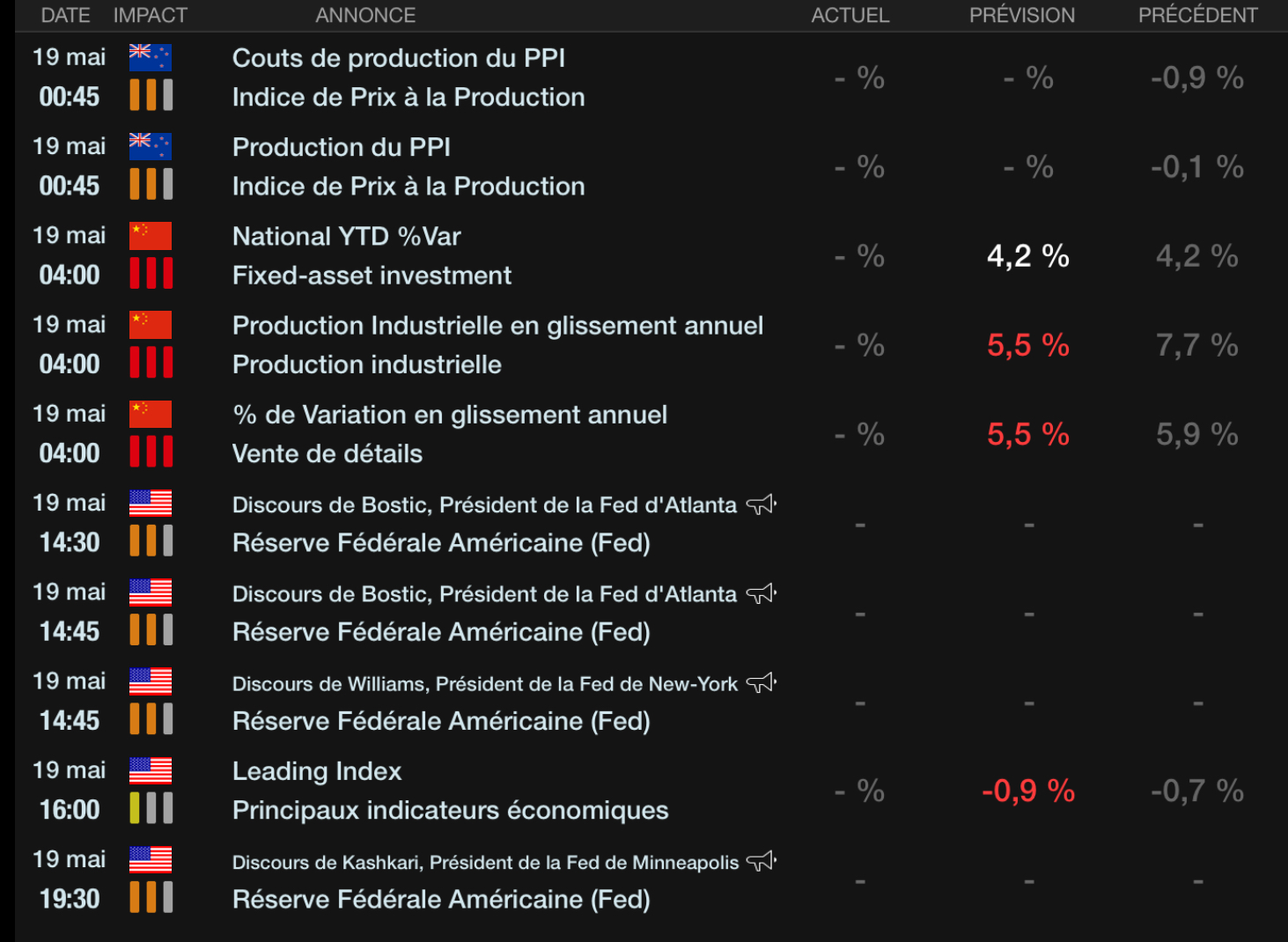The image size is (1288, 942).
Task: Click the ANNONCE column header
Action: pos(365,15)
